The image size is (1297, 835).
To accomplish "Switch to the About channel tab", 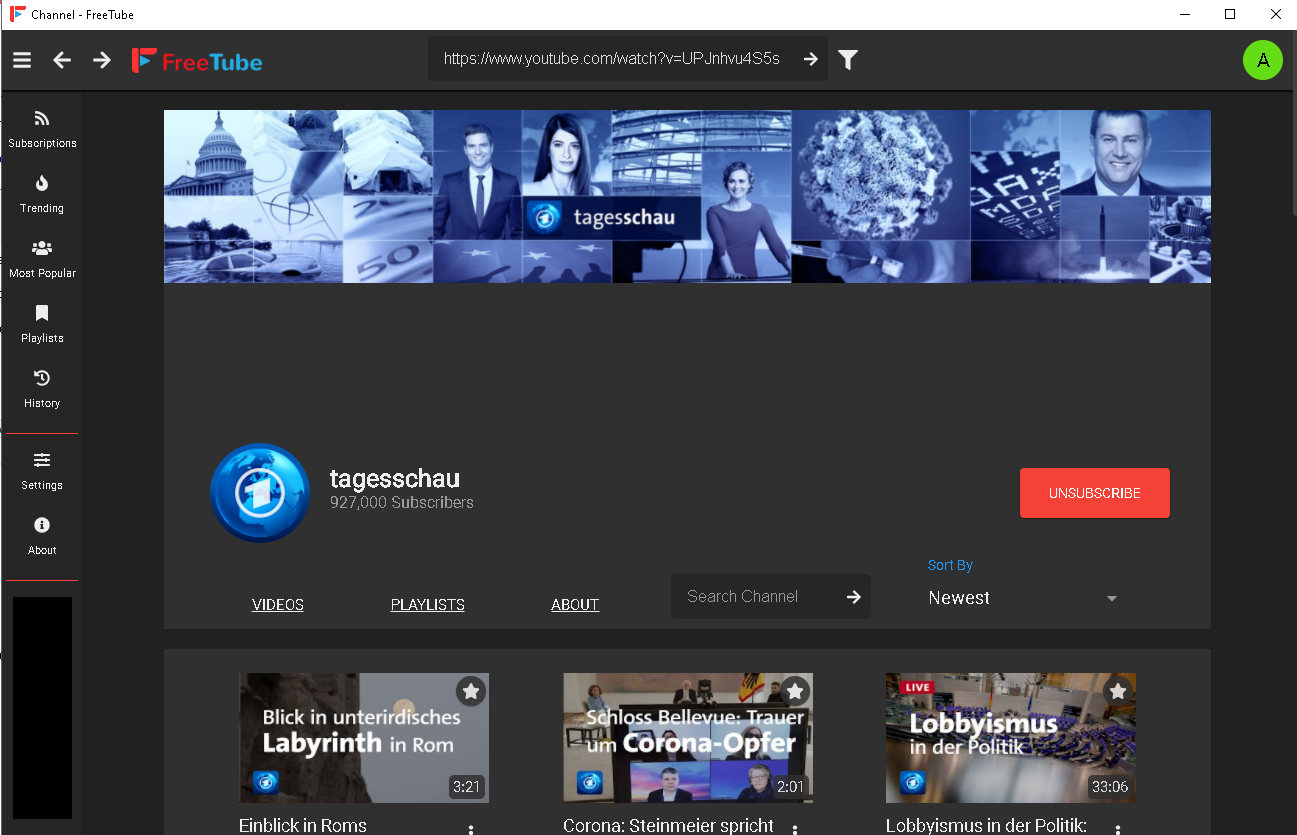I will click(575, 604).
